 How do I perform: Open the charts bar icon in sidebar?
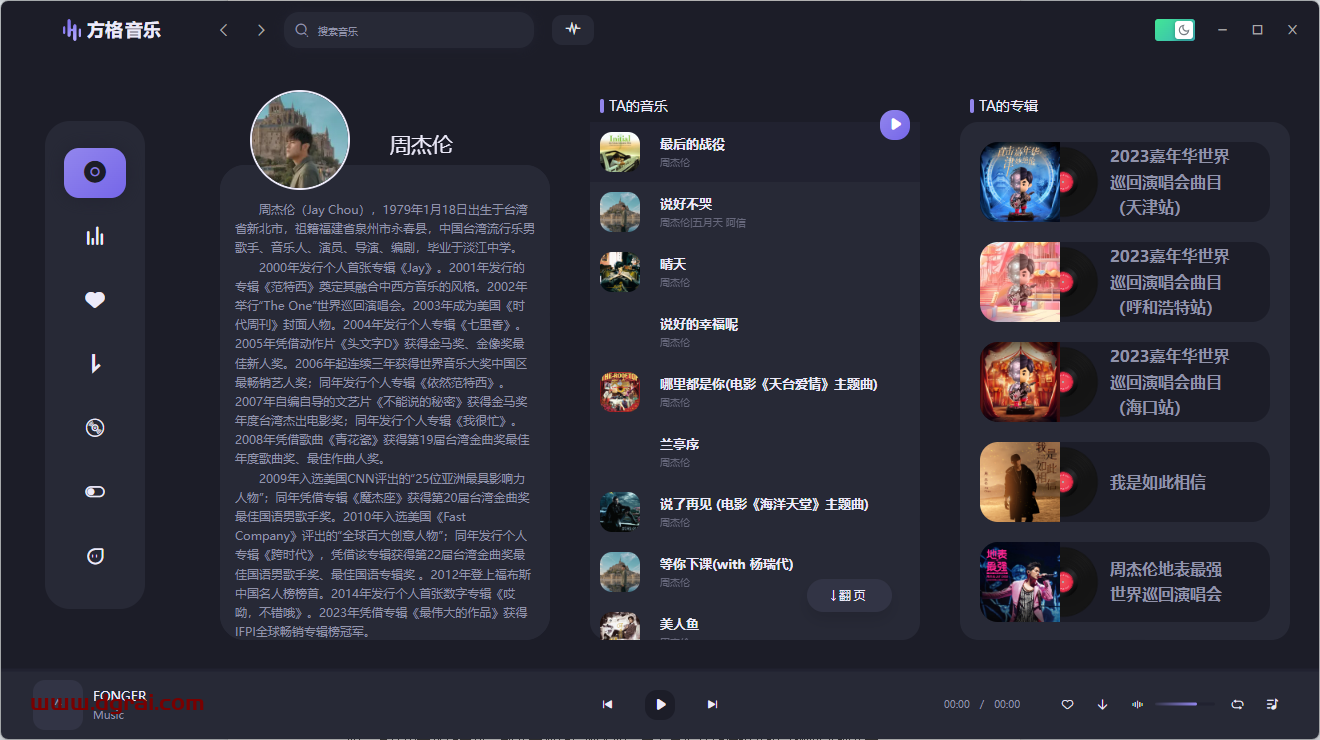(95, 237)
